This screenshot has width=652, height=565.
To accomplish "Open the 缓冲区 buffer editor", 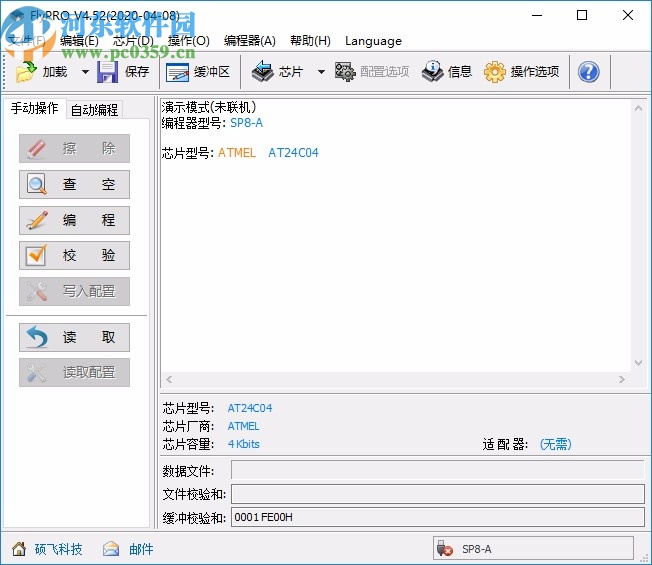I will pos(198,72).
